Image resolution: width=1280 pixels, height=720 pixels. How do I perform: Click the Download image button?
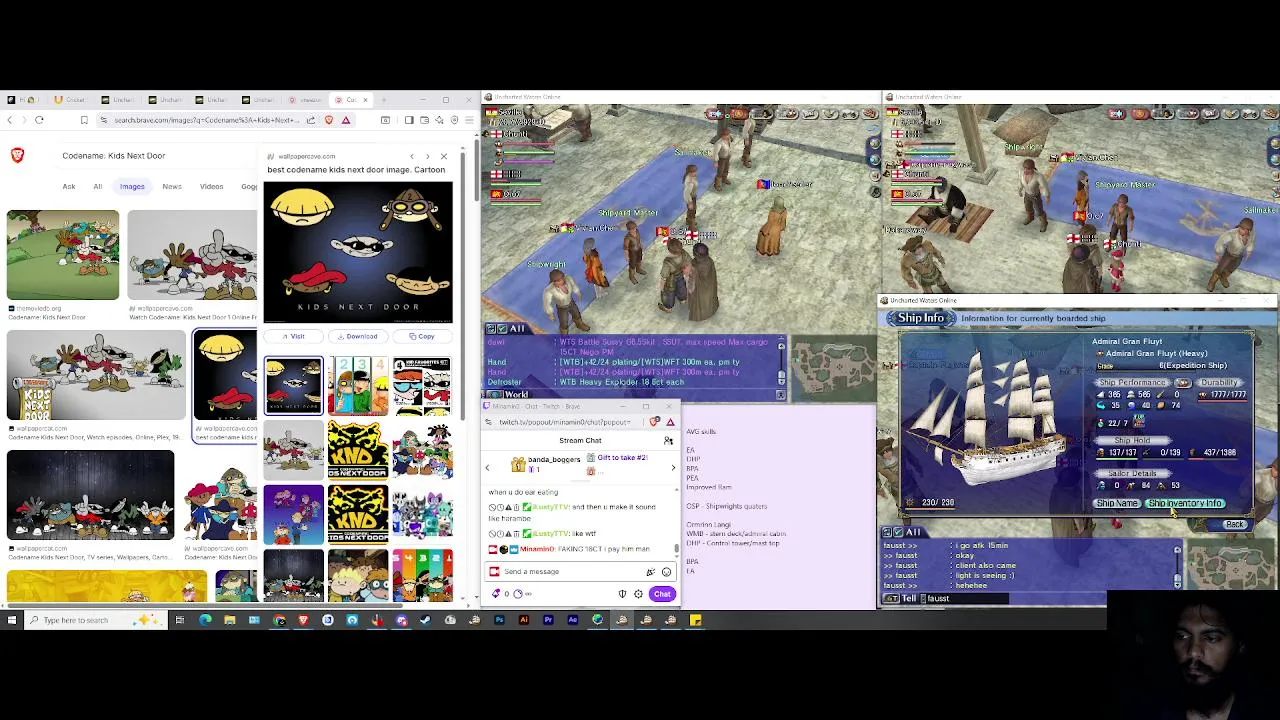357,337
